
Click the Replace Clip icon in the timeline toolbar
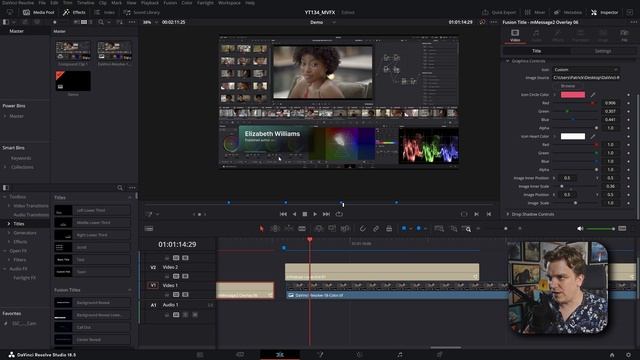click(x=345, y=229)
